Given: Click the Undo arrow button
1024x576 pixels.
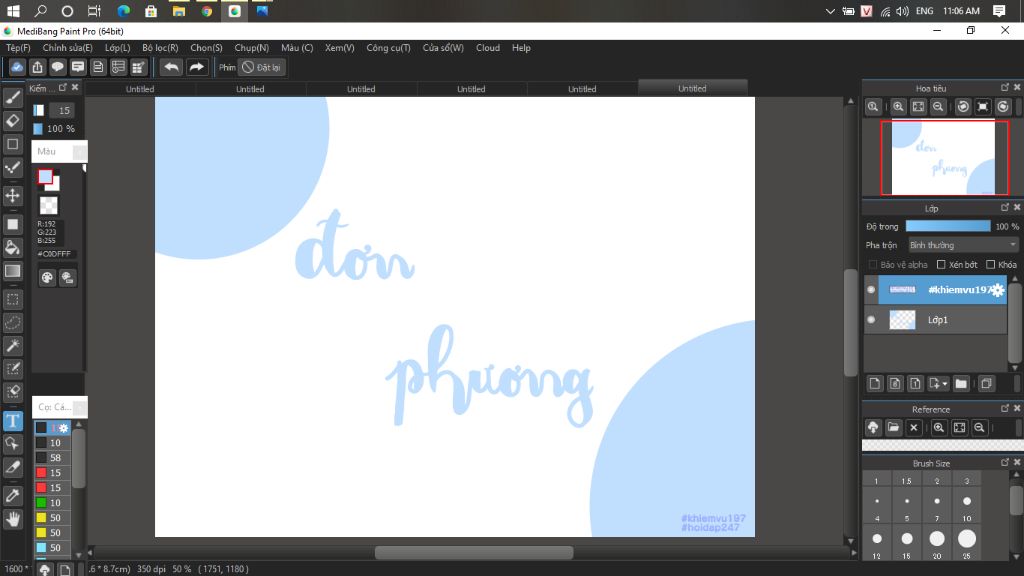Looking at the screenshot, I should 171,67.
